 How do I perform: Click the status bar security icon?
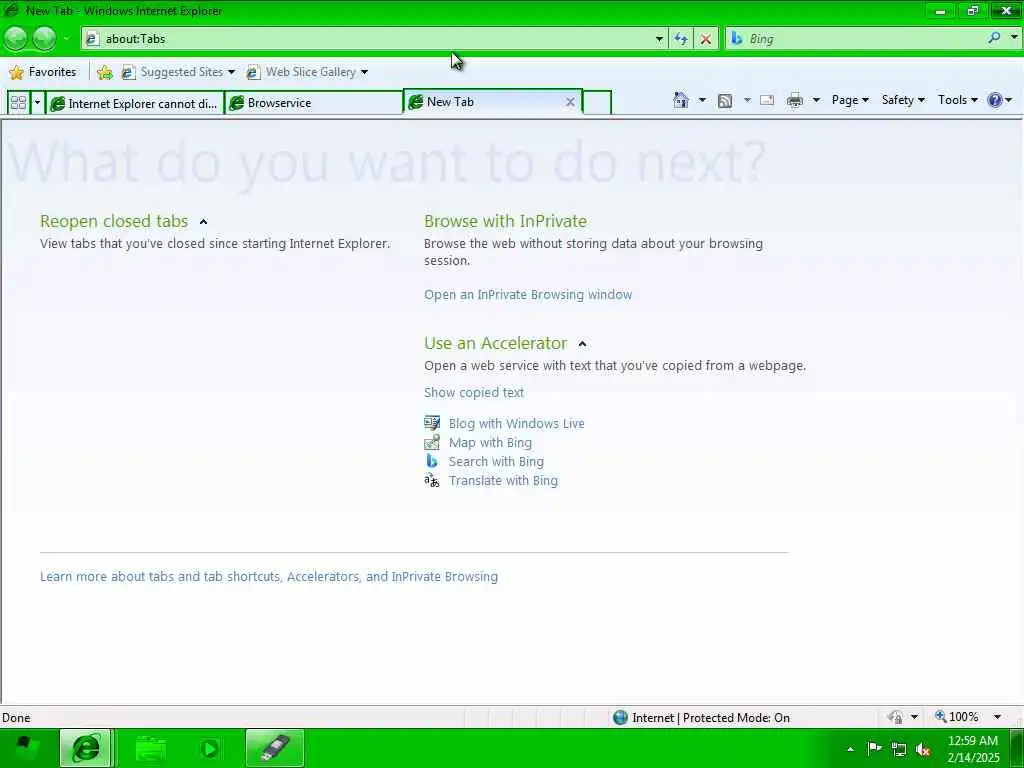pos(895,717)
